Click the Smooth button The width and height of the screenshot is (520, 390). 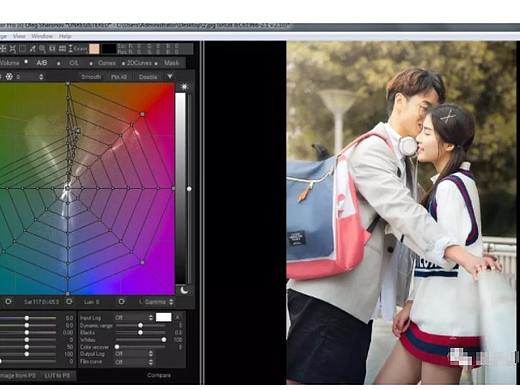click(91, 77)
